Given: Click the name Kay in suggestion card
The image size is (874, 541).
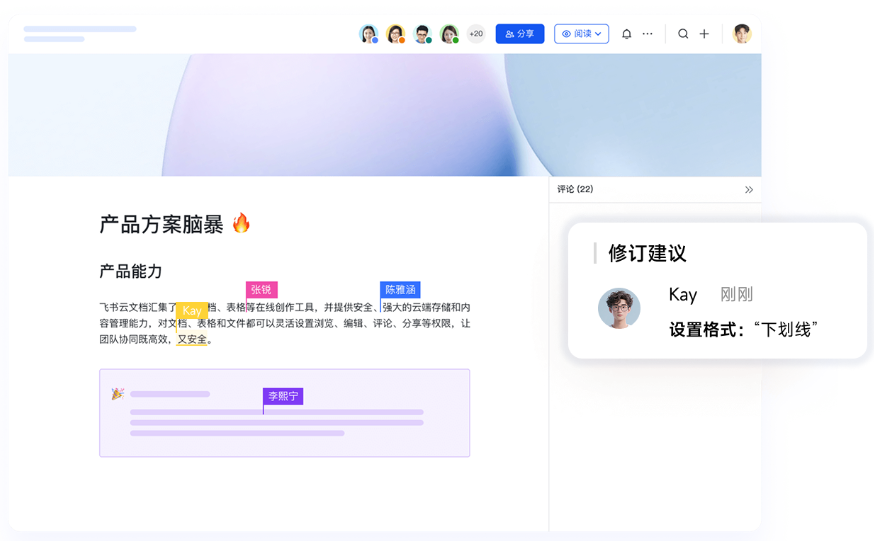Looking at the screenshot, I should pyautogui.click(x=683, y=294).
